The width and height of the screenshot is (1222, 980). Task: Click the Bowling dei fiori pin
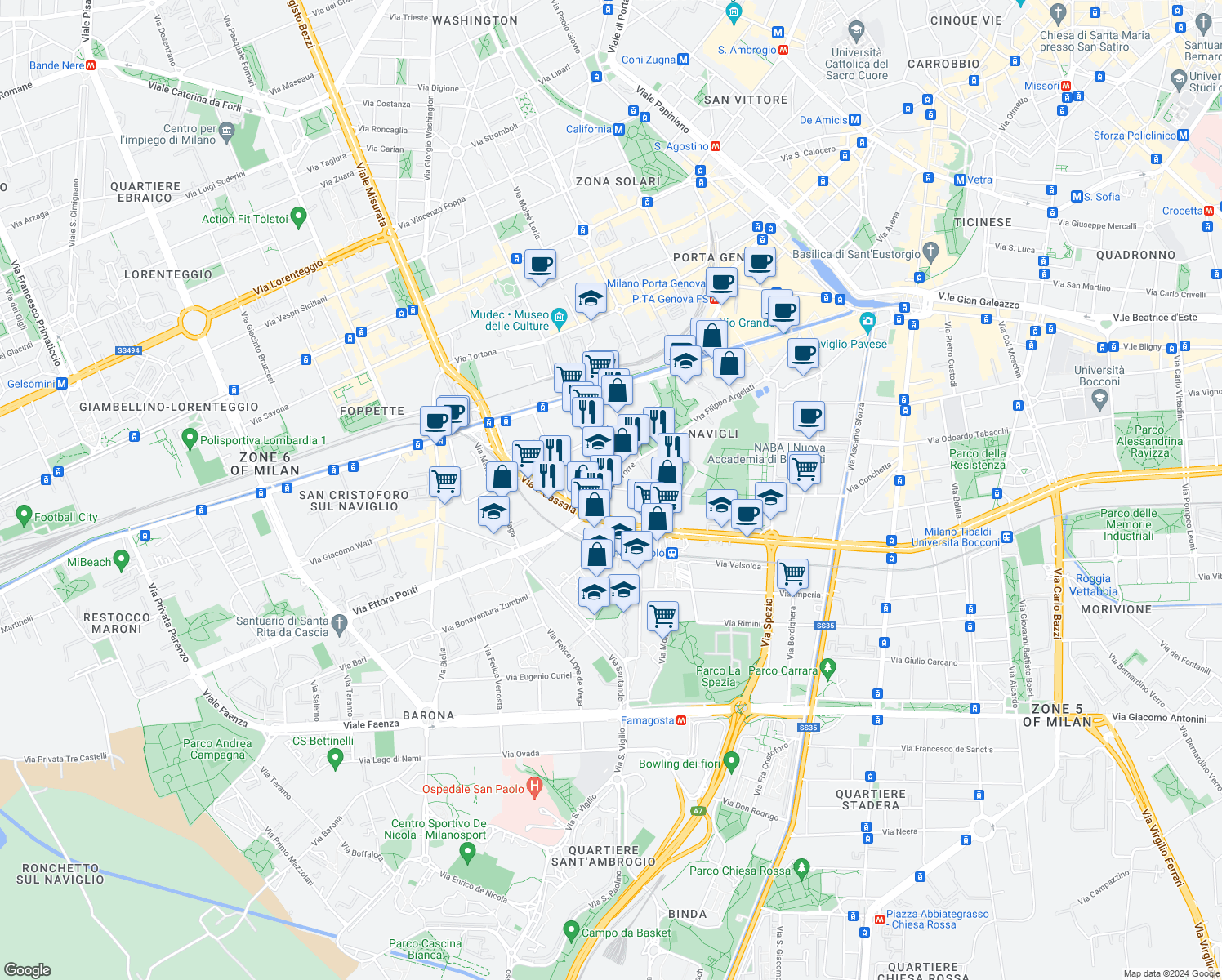tap(731, 762)
